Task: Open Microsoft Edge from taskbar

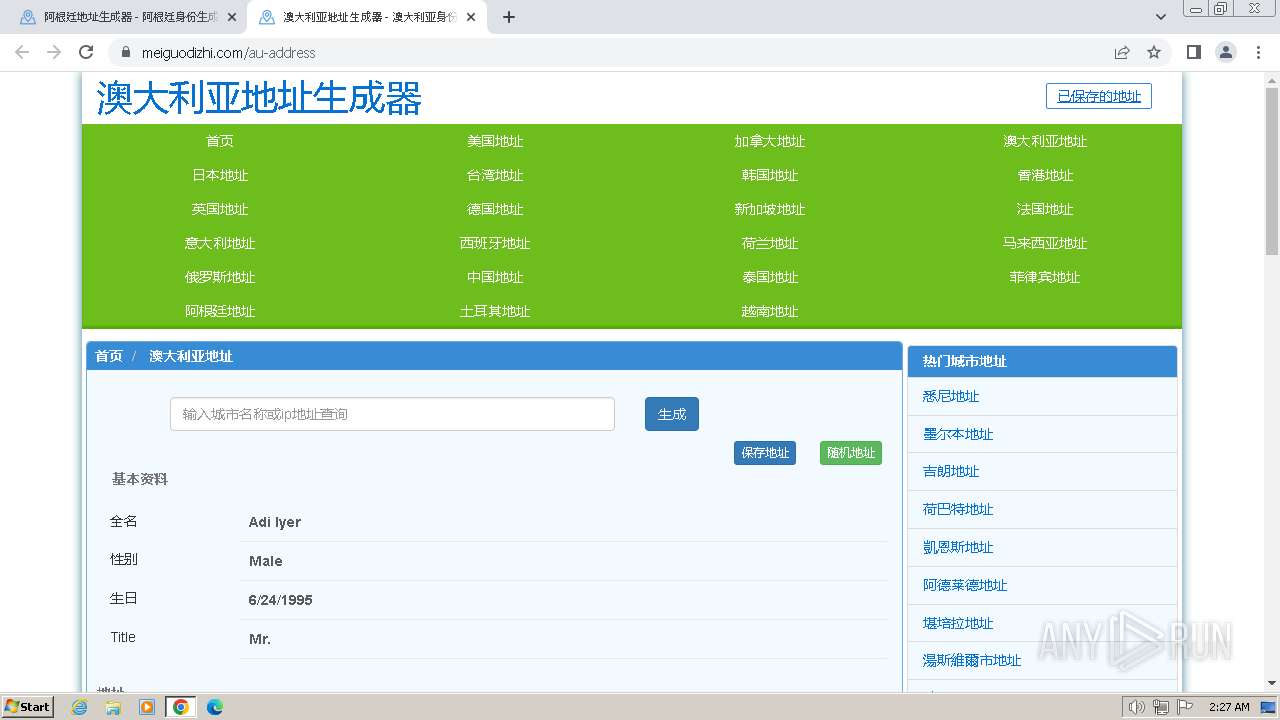Action: [x=215, y=707]
